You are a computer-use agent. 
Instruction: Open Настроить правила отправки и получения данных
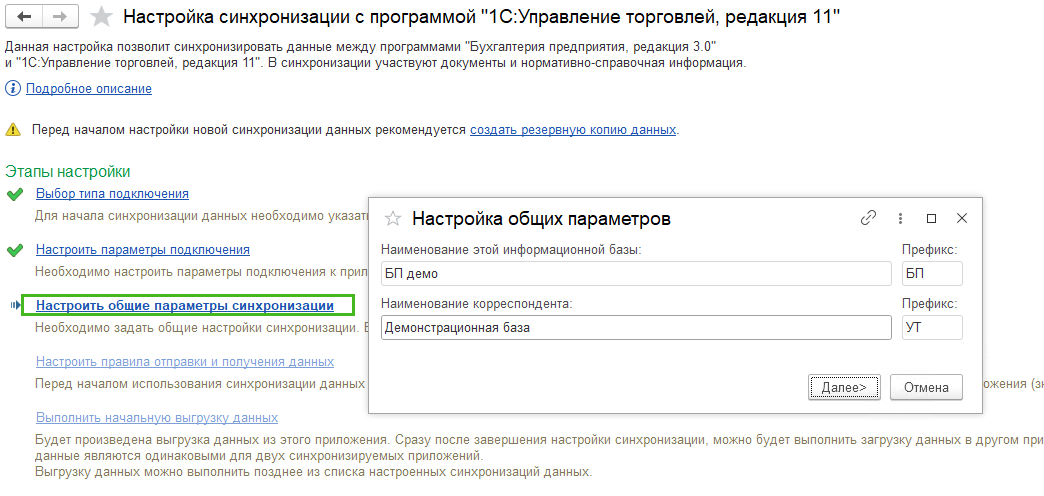185,362
